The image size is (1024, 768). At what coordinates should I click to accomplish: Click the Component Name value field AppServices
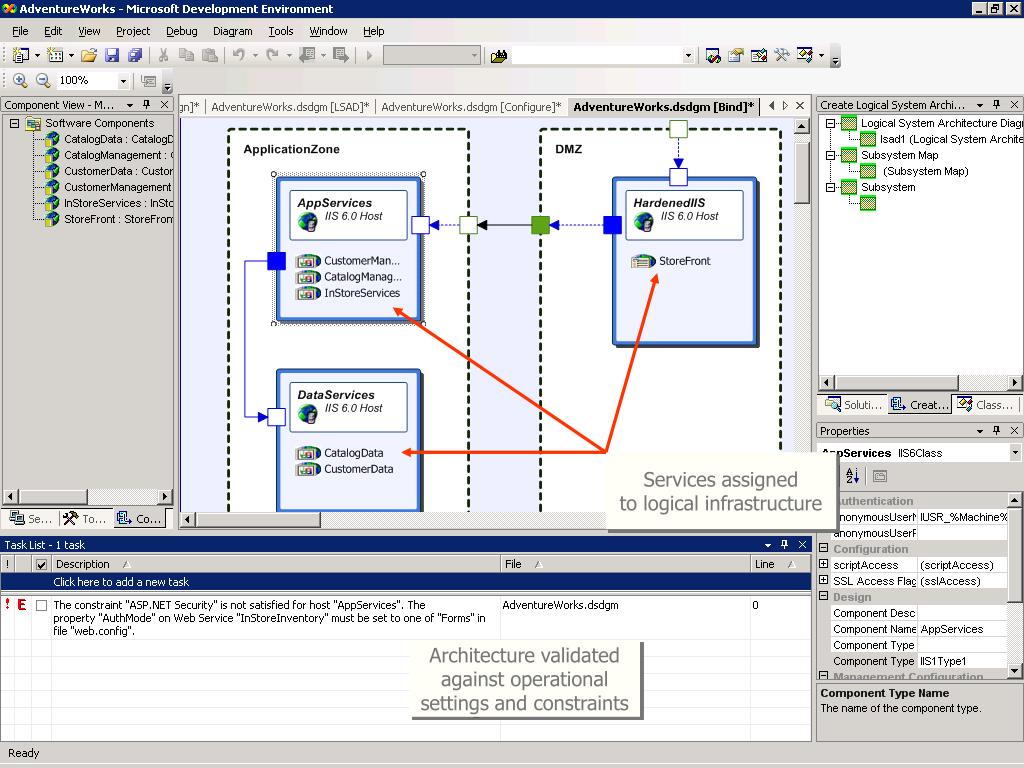click(963, 629)
